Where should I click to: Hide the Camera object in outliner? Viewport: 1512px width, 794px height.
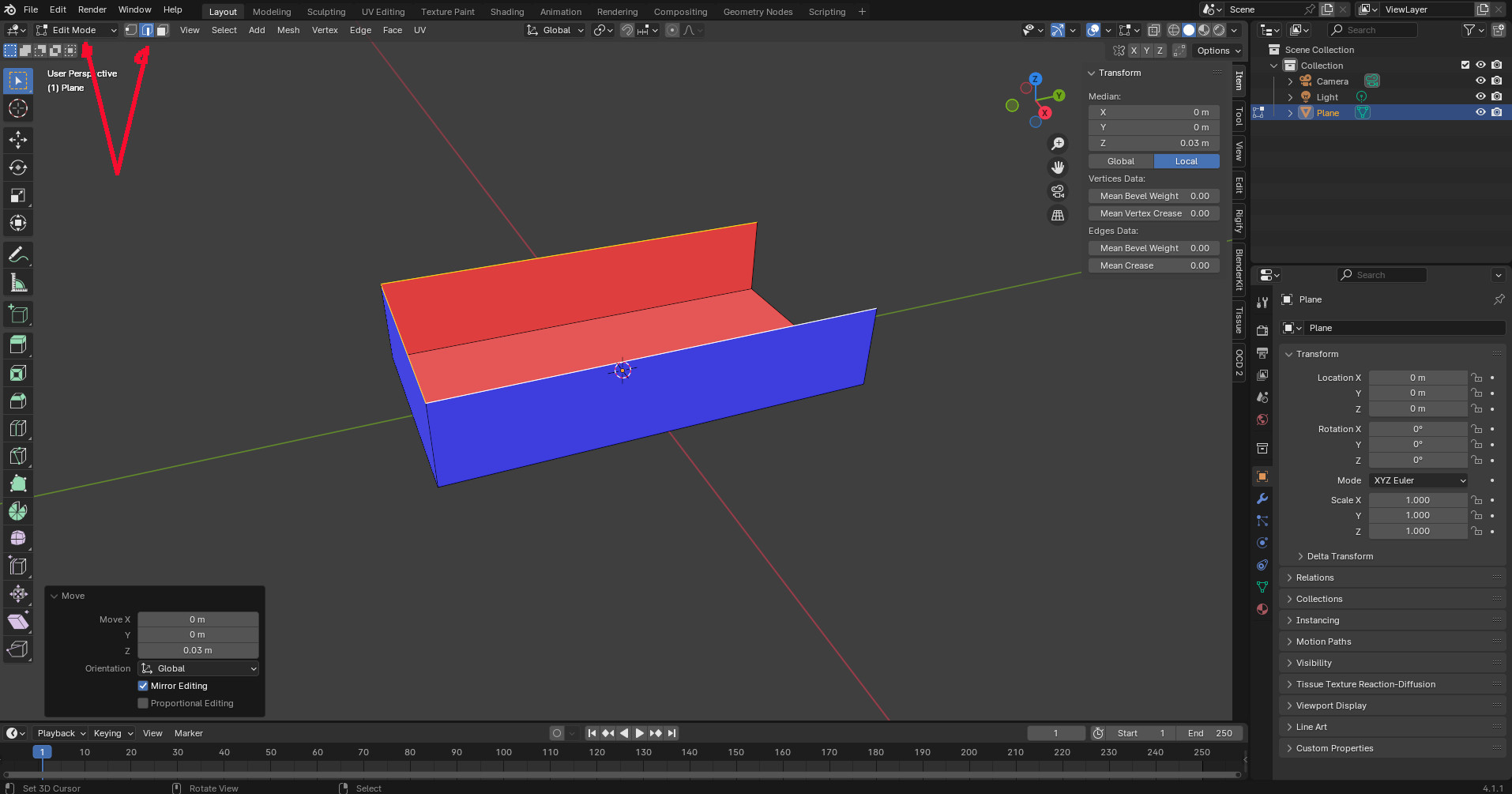(x=1480, y=81)
